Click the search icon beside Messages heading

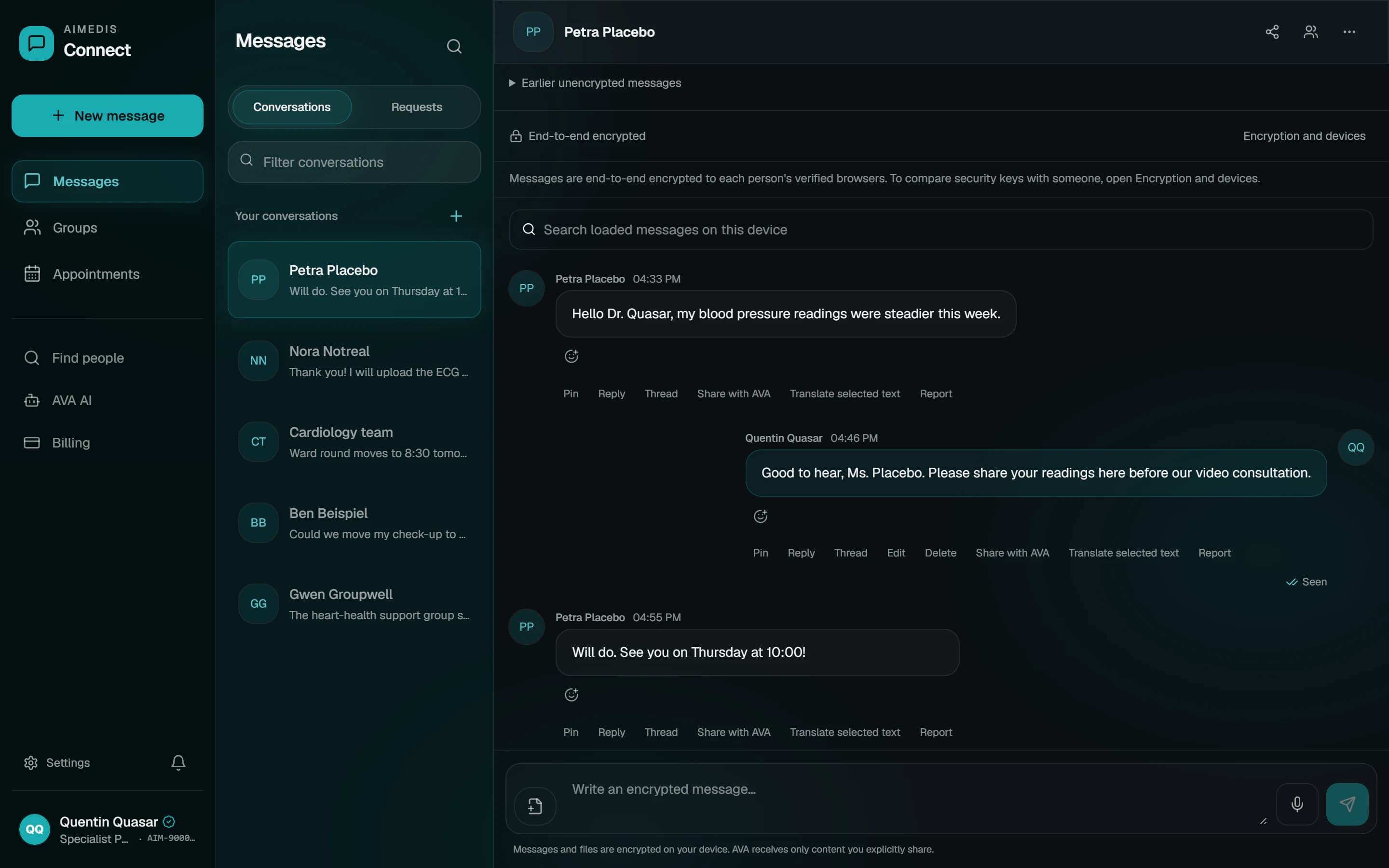454,46
